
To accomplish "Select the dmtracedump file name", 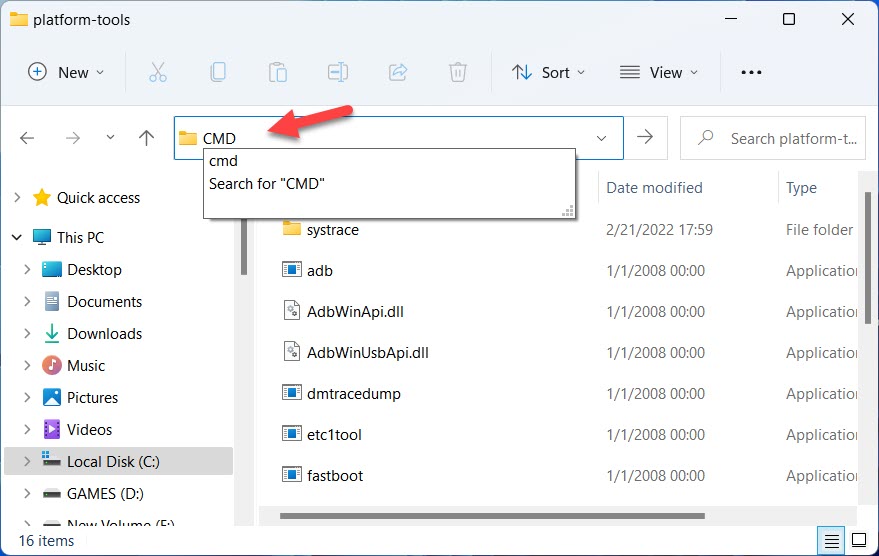I will [x=354, y=394].
